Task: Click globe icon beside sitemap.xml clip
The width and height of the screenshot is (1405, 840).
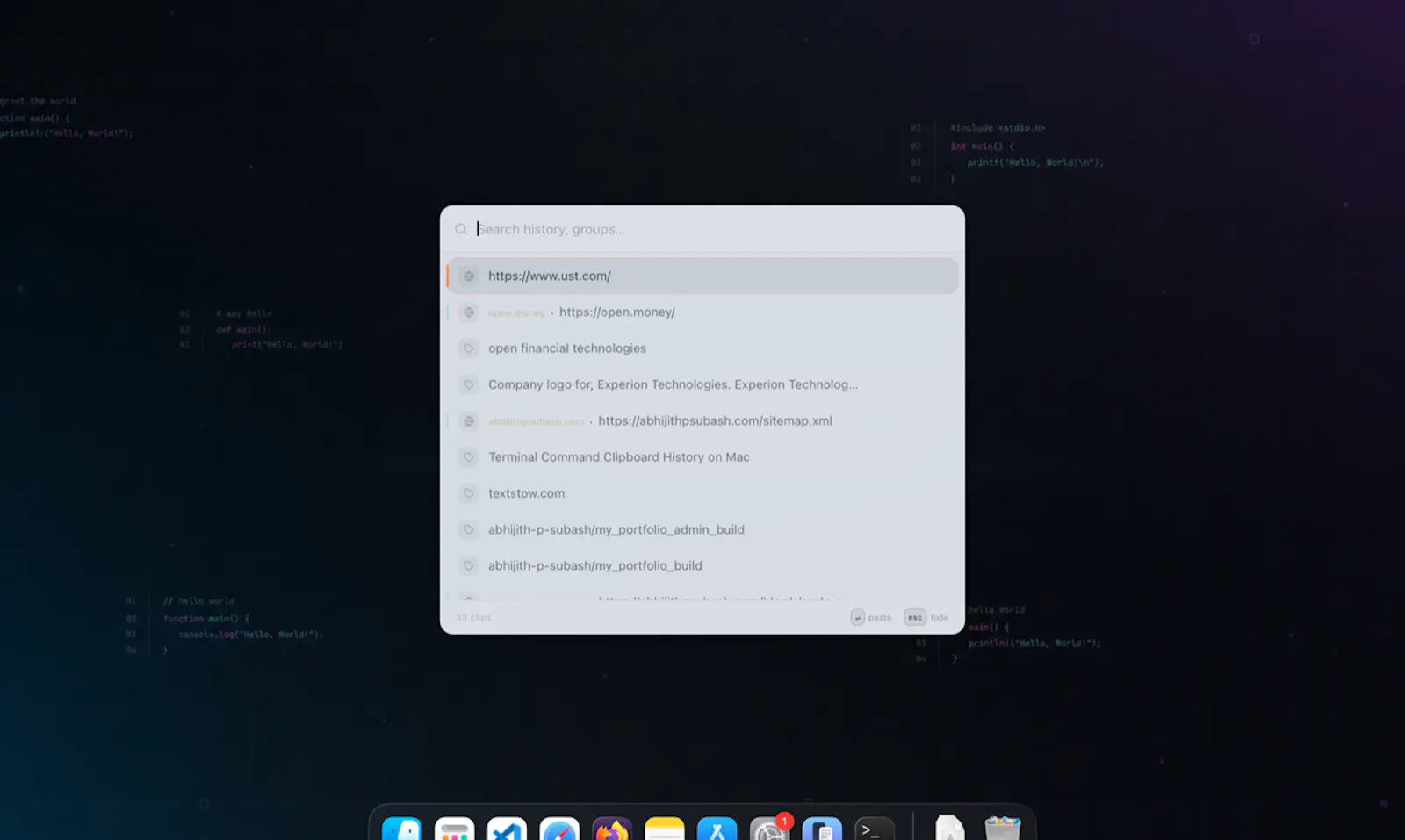Action: pos(469,420)
